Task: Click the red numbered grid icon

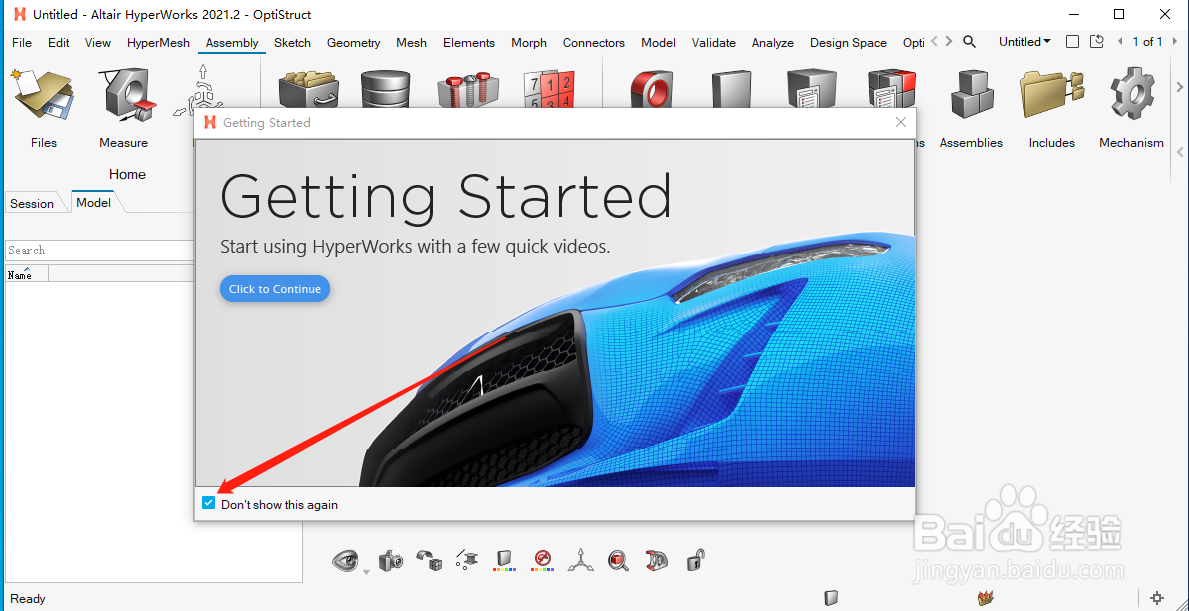Action: point(550,89)
